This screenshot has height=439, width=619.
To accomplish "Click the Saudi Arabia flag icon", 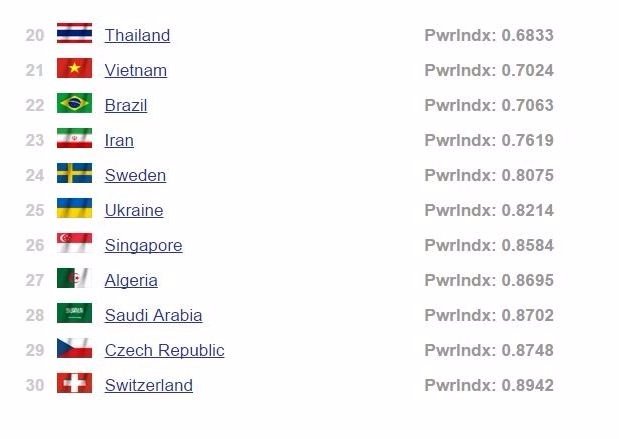I will 74,314.
